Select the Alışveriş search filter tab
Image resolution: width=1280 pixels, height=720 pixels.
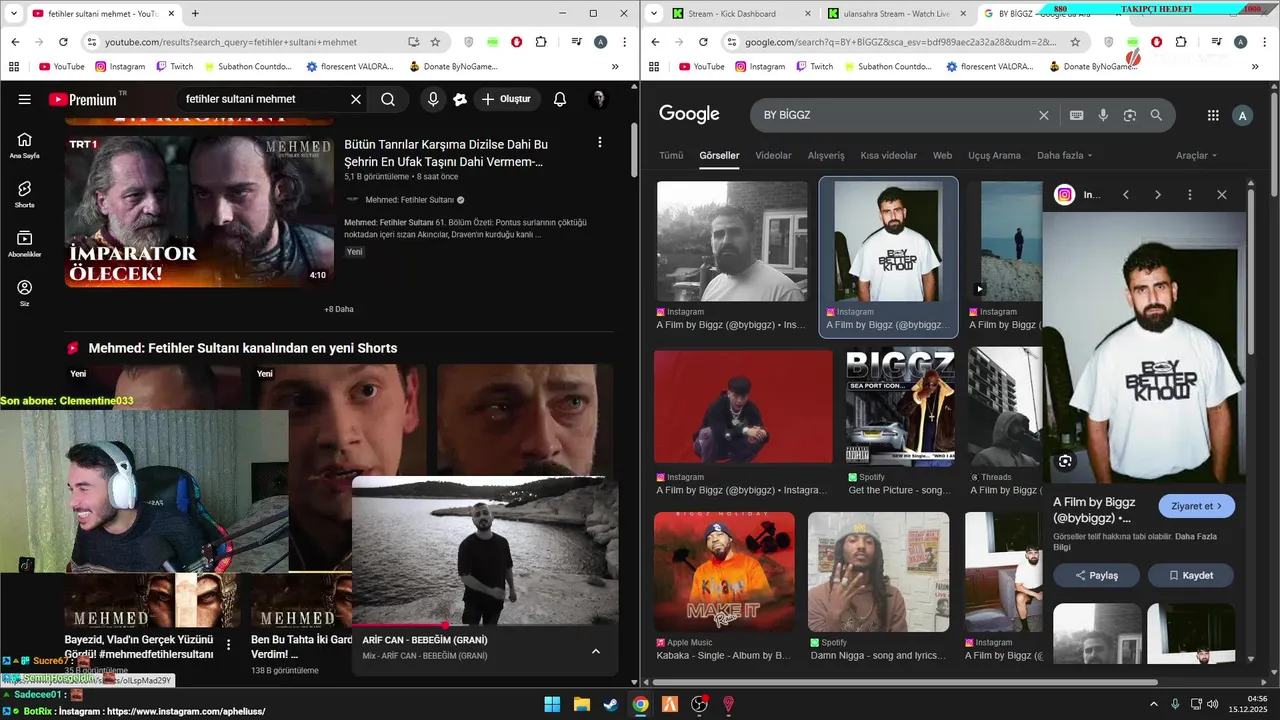tap(826, 156)
